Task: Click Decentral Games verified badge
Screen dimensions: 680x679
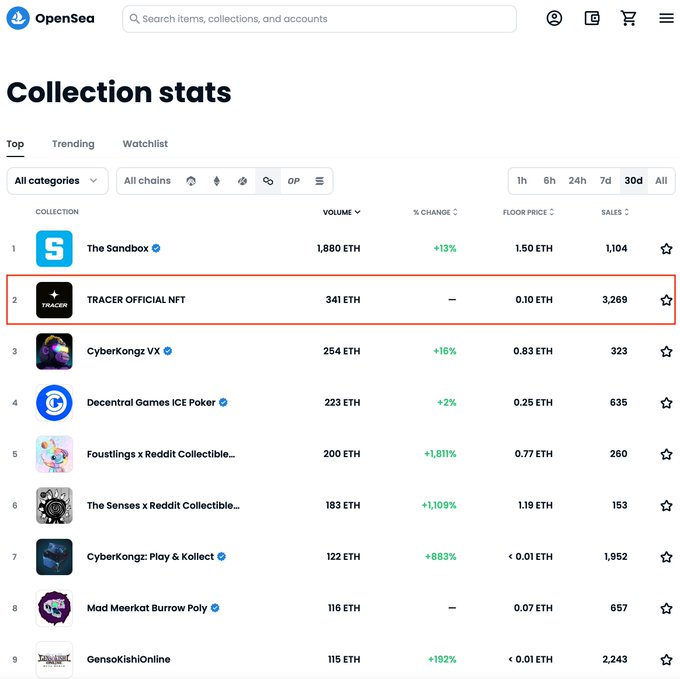Action: pyautogui.click(x=223, y=403)
